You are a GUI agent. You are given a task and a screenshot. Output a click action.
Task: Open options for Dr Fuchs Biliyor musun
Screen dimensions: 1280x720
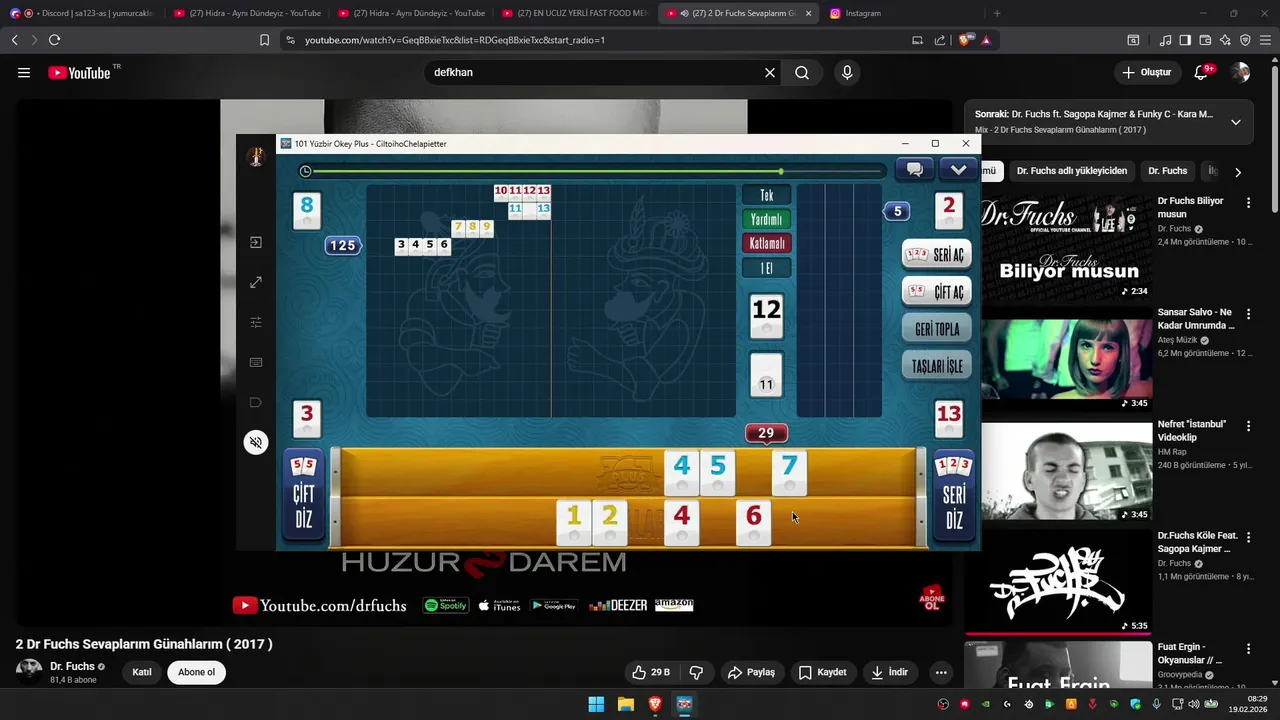tap(1248, 202)
